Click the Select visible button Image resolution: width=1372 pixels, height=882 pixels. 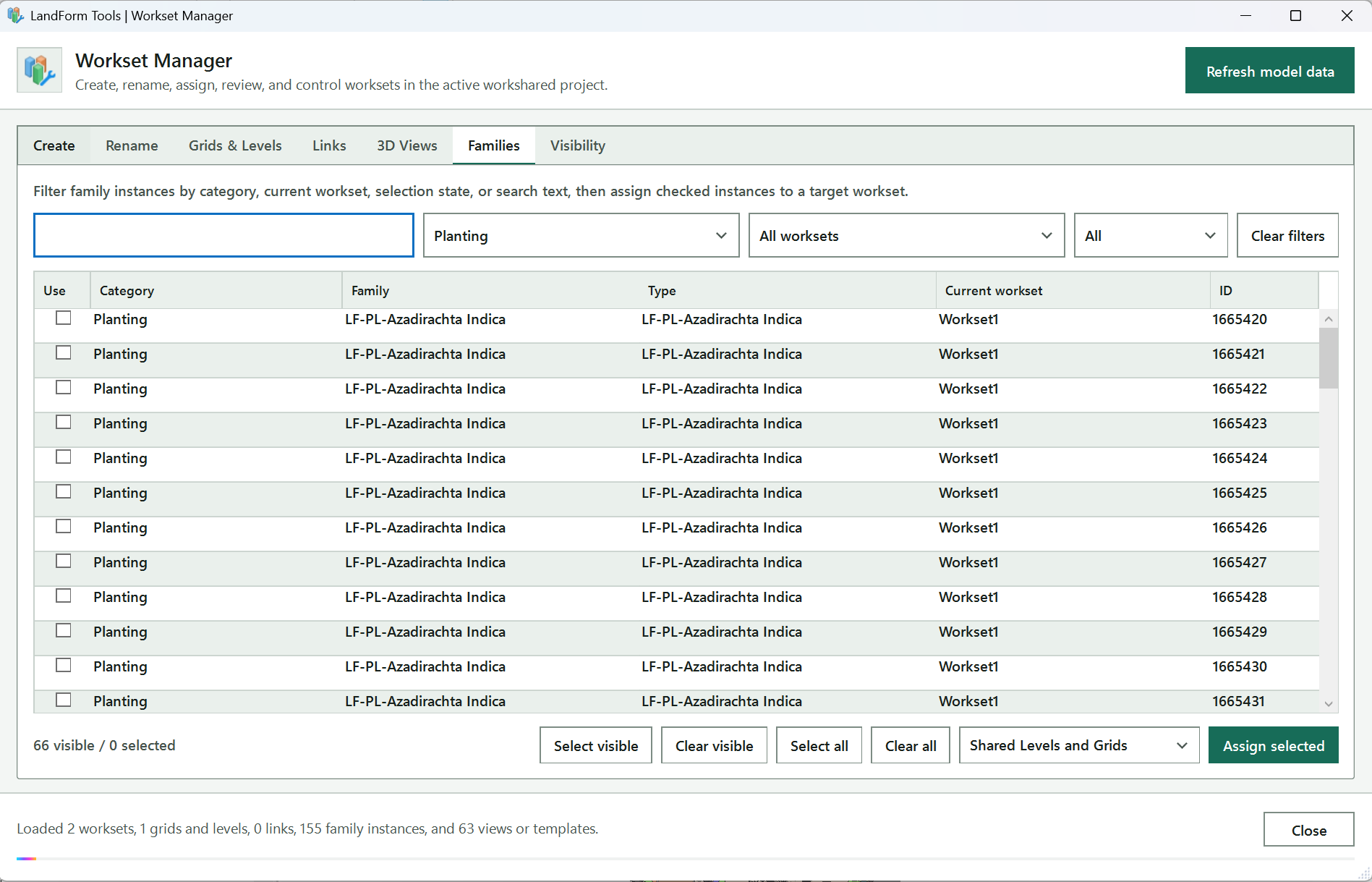[x=596, y=745]
